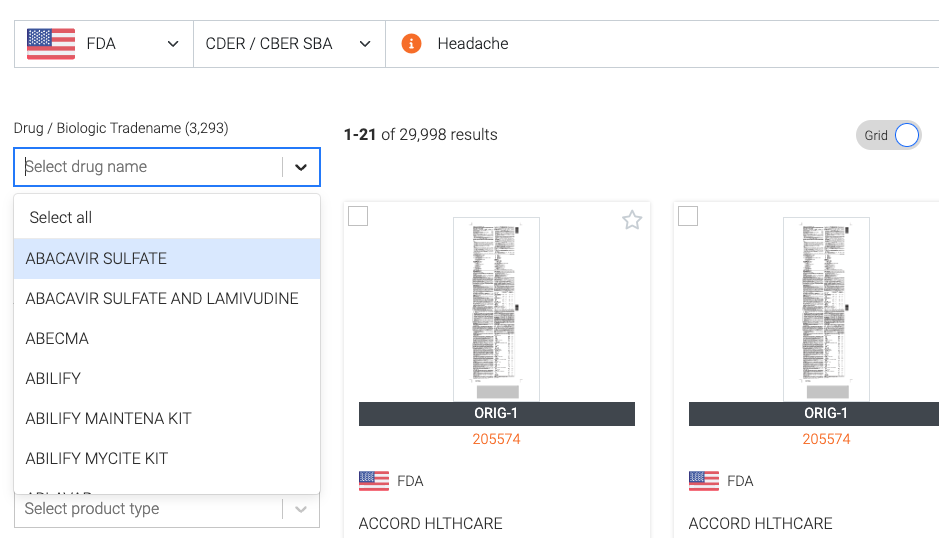Choose ABILIFY MYCITE KIT
The width and height of the screenshot is (939, 538).
(166, 458)
